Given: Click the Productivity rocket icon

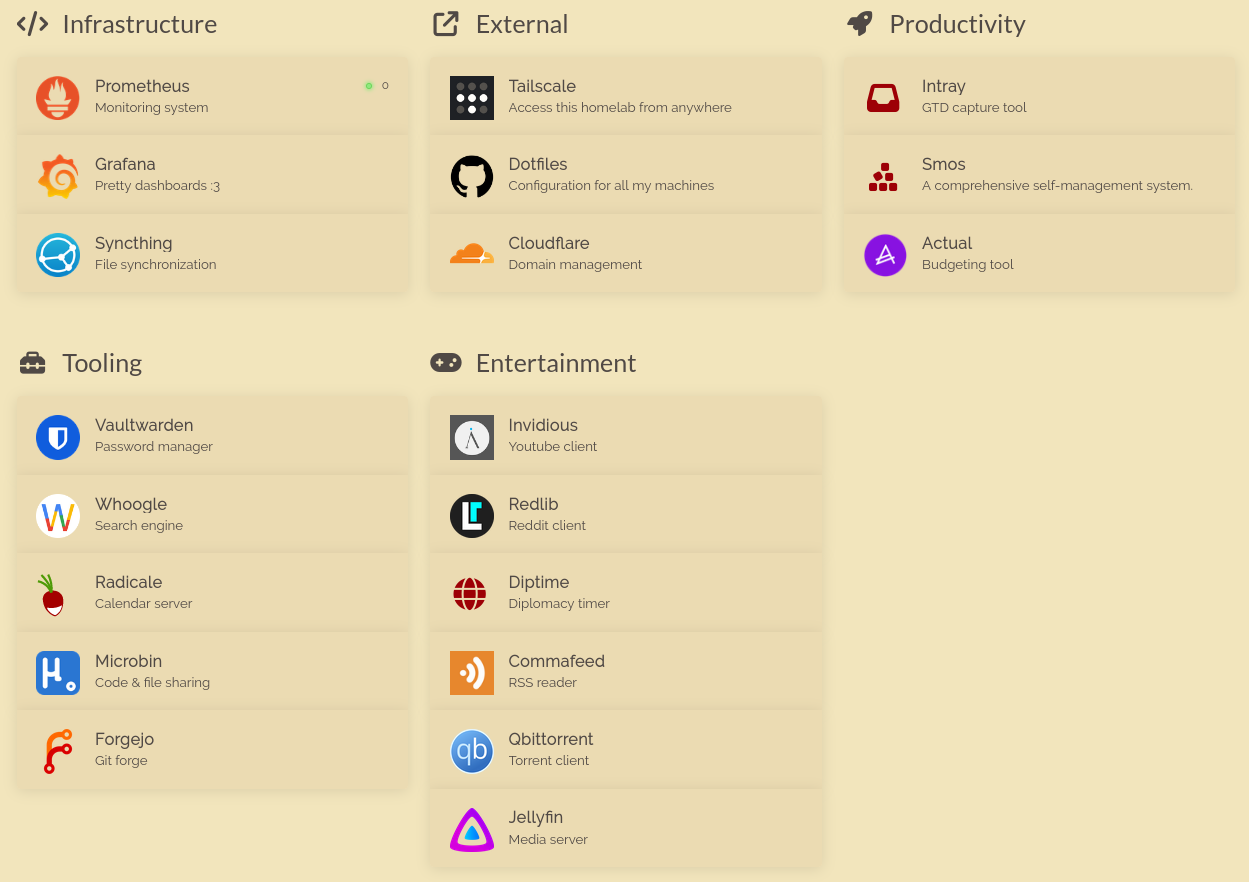Looking at the screenshot, I should pyautogui.click(x=859, y=24).
